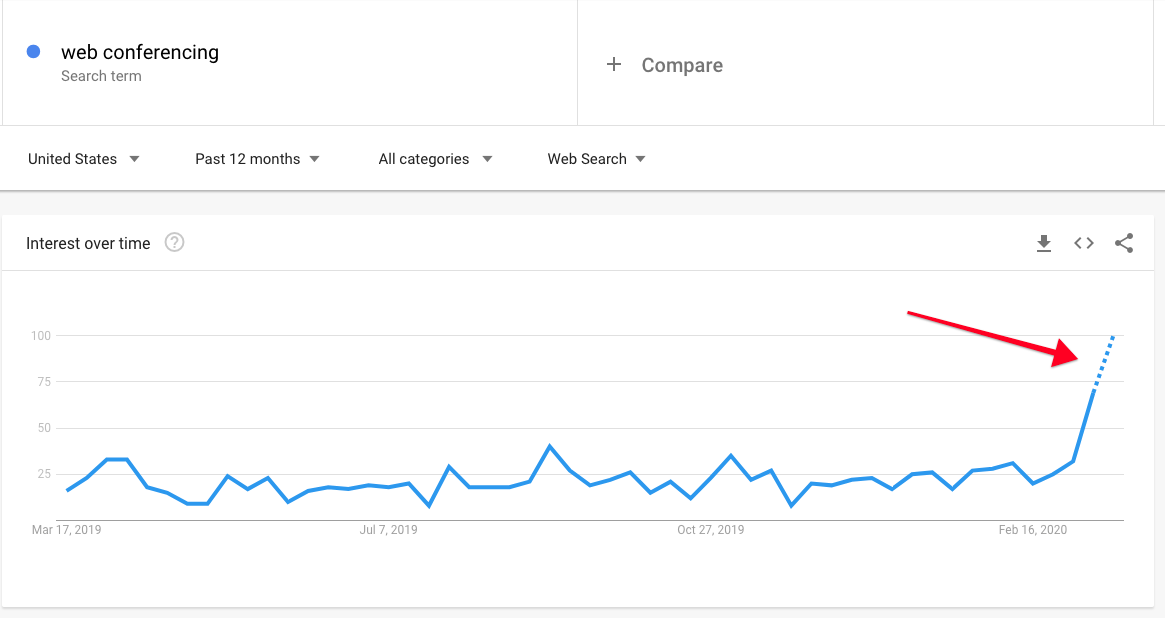Expand the United States region dropdown
1165x618 pixels.
83,159
